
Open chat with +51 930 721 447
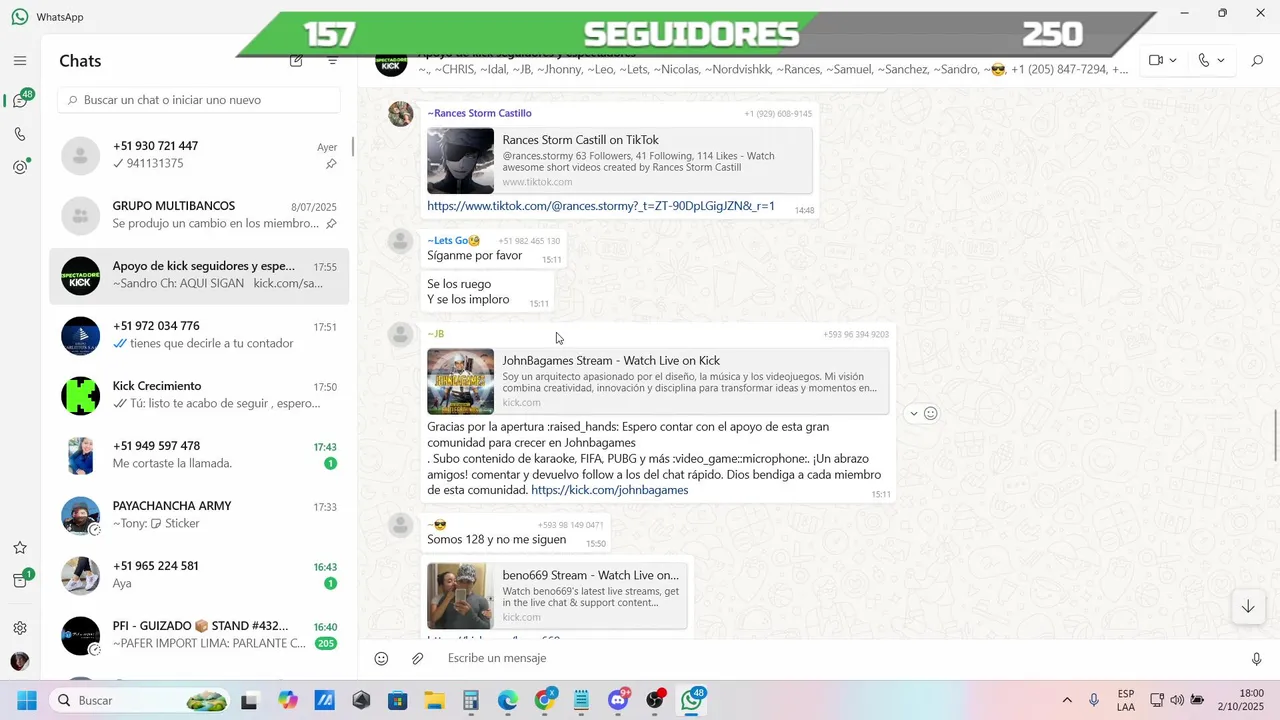[x=199, y=155]
